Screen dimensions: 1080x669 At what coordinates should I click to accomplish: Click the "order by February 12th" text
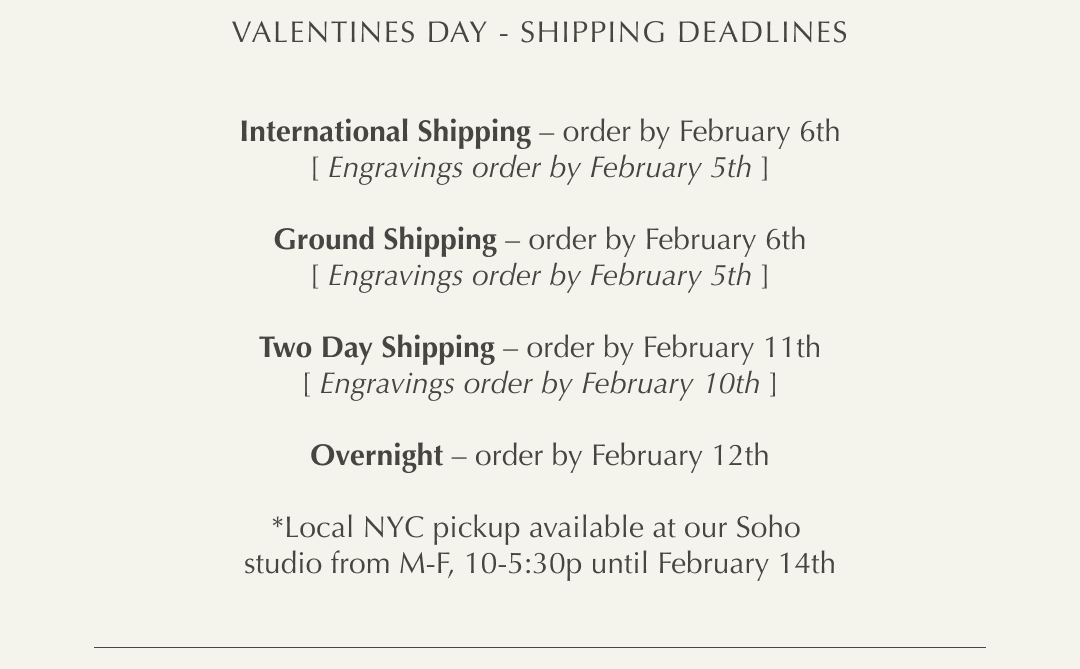coord(622,456)
